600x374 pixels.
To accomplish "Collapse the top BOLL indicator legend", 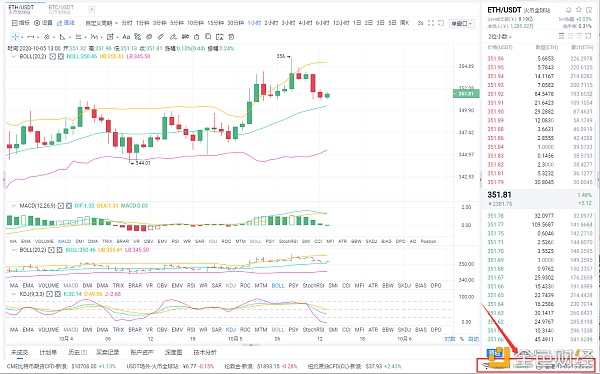I will click(x=14, y=56).
